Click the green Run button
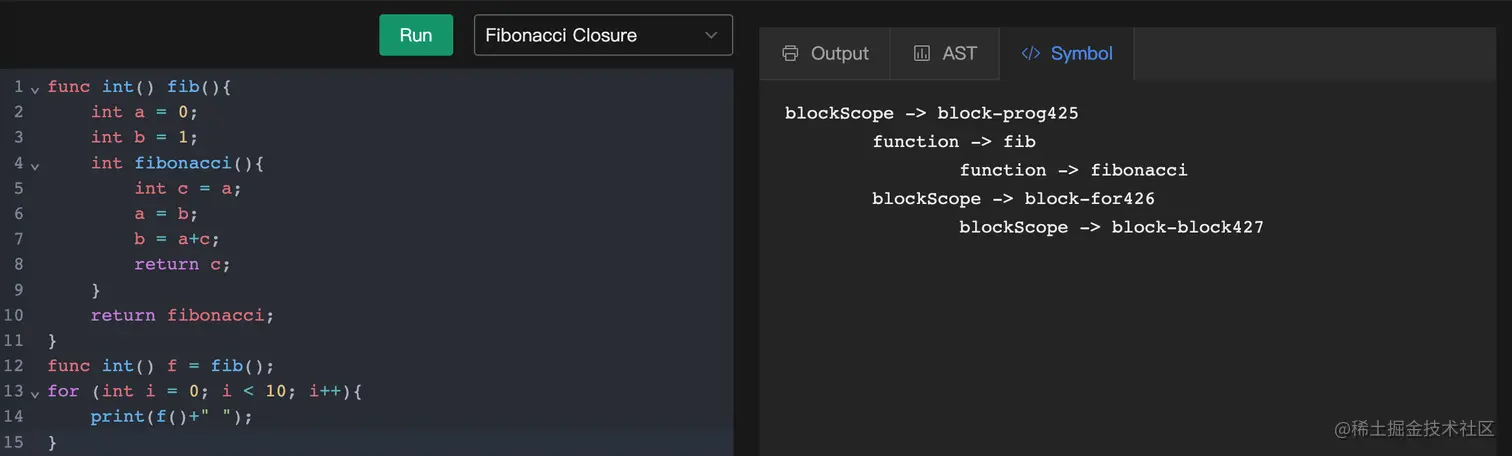Image resolution: width=1512 pixels, height=456 pixels. [x=416, y=35]
